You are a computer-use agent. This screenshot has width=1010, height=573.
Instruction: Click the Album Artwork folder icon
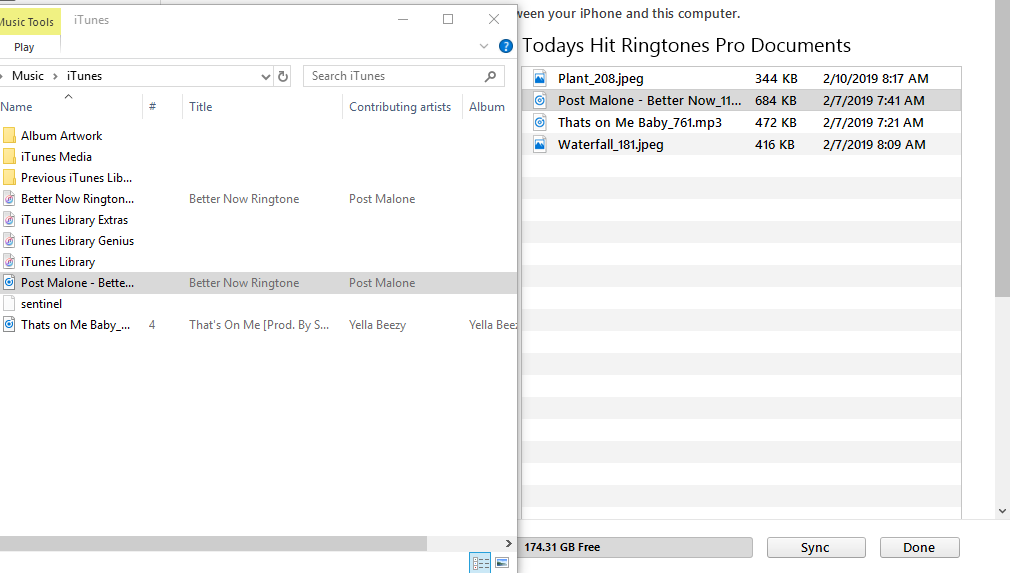[x=9, y=135]
